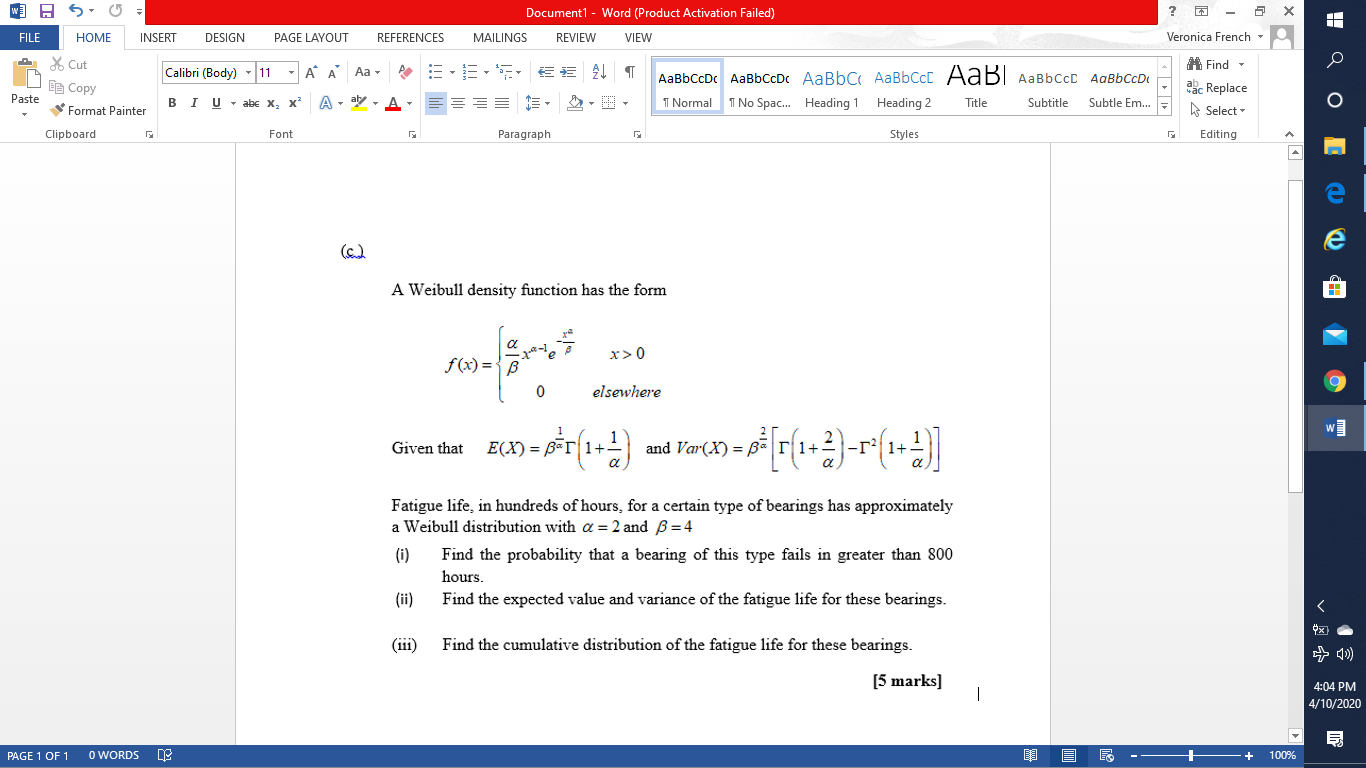Click the Subscript icon

275,103
